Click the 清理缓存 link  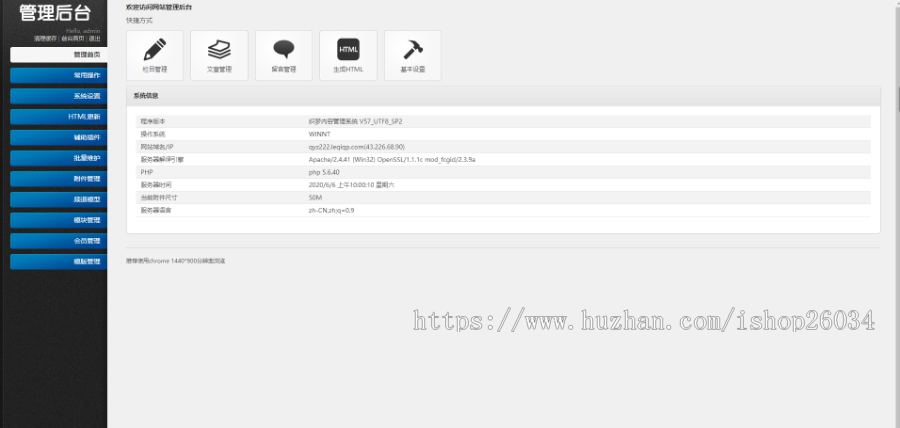point(45,38)
